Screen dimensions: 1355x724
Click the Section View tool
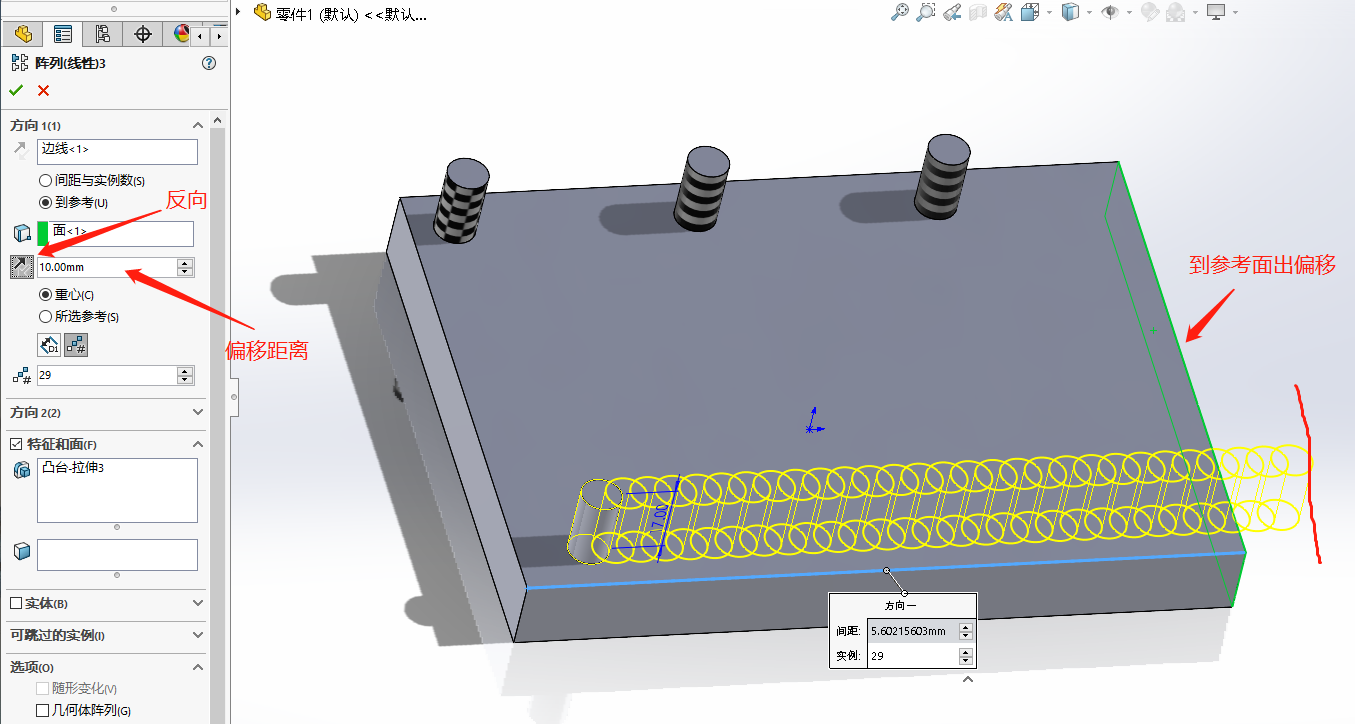coord(978,12)
